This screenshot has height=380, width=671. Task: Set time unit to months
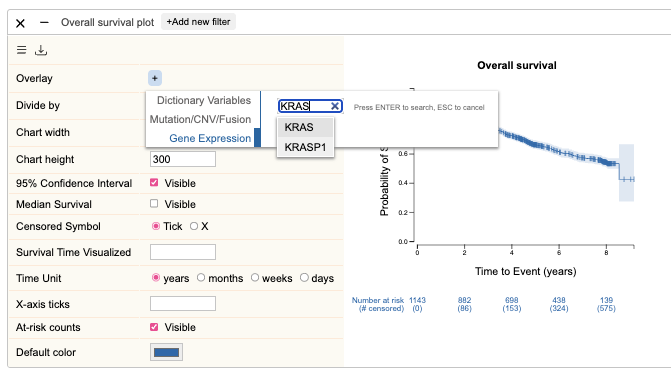click(201, 278)
